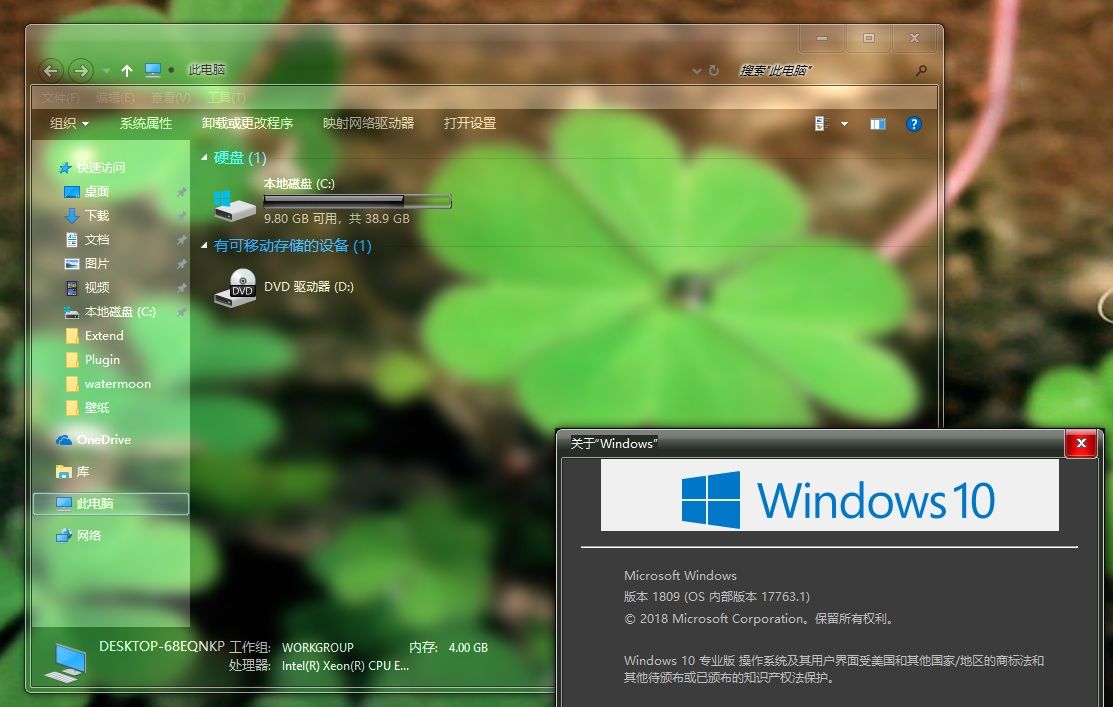Image resolution: width=1113 pixels, height=707 pixels.
Task: Click 映射网络驱动器
Action: pos(368,124)
